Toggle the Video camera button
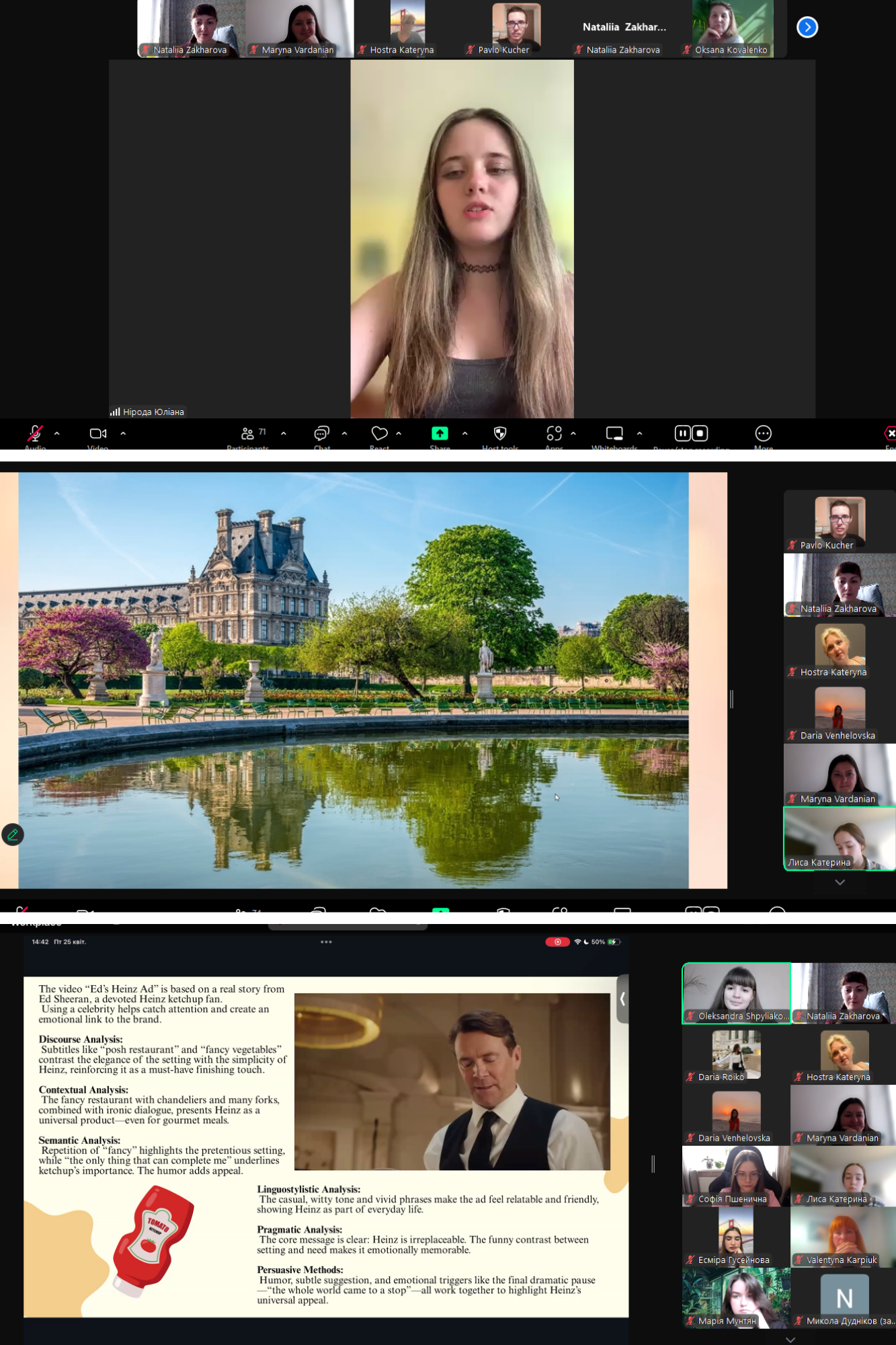 click(x=98, y=434)
